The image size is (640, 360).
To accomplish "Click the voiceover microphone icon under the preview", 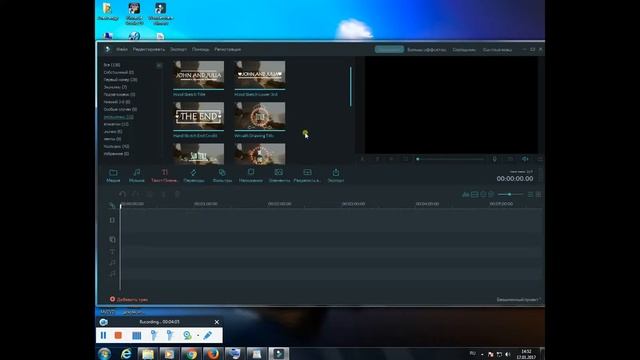I will pos(494,159).
